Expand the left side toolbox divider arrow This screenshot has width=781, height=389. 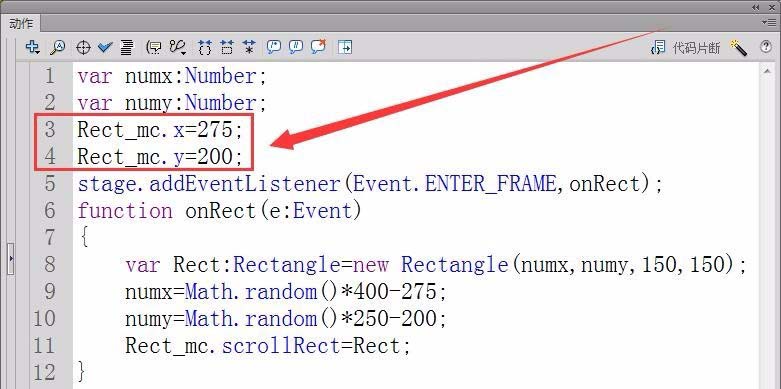11,259
